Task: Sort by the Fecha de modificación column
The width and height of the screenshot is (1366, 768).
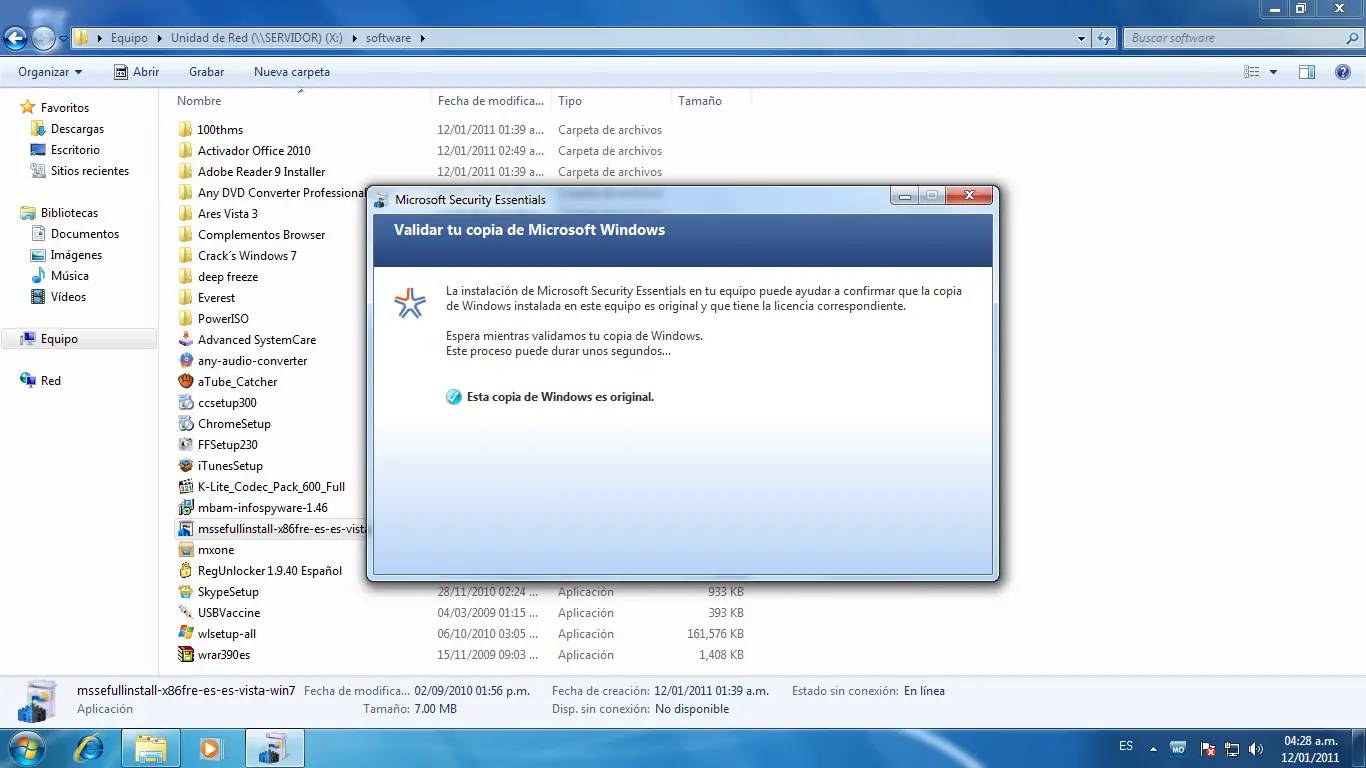Action: click(x=491, y=100)
